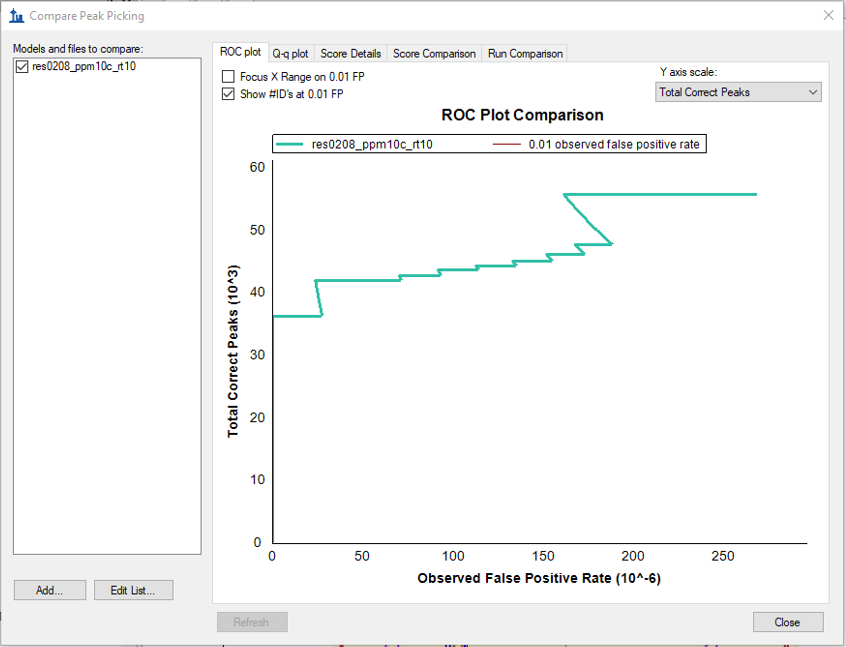Close the Compare Peak Picking dialog with X
This screenshot has width=846, height=647.
(827, 16)
